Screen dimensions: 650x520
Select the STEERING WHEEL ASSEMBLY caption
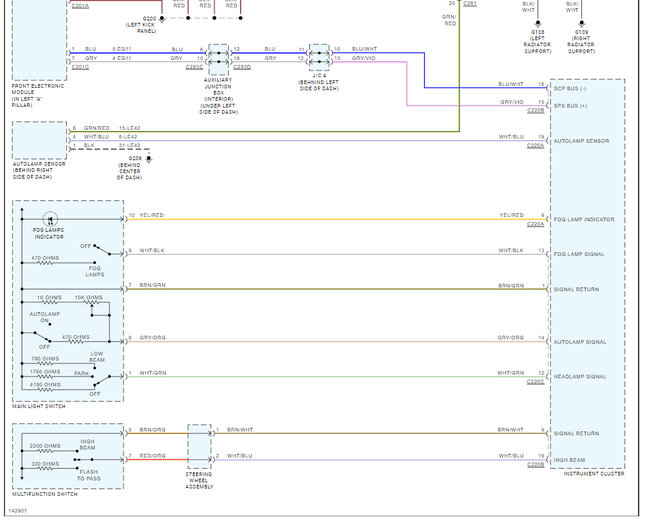[199, 480]
